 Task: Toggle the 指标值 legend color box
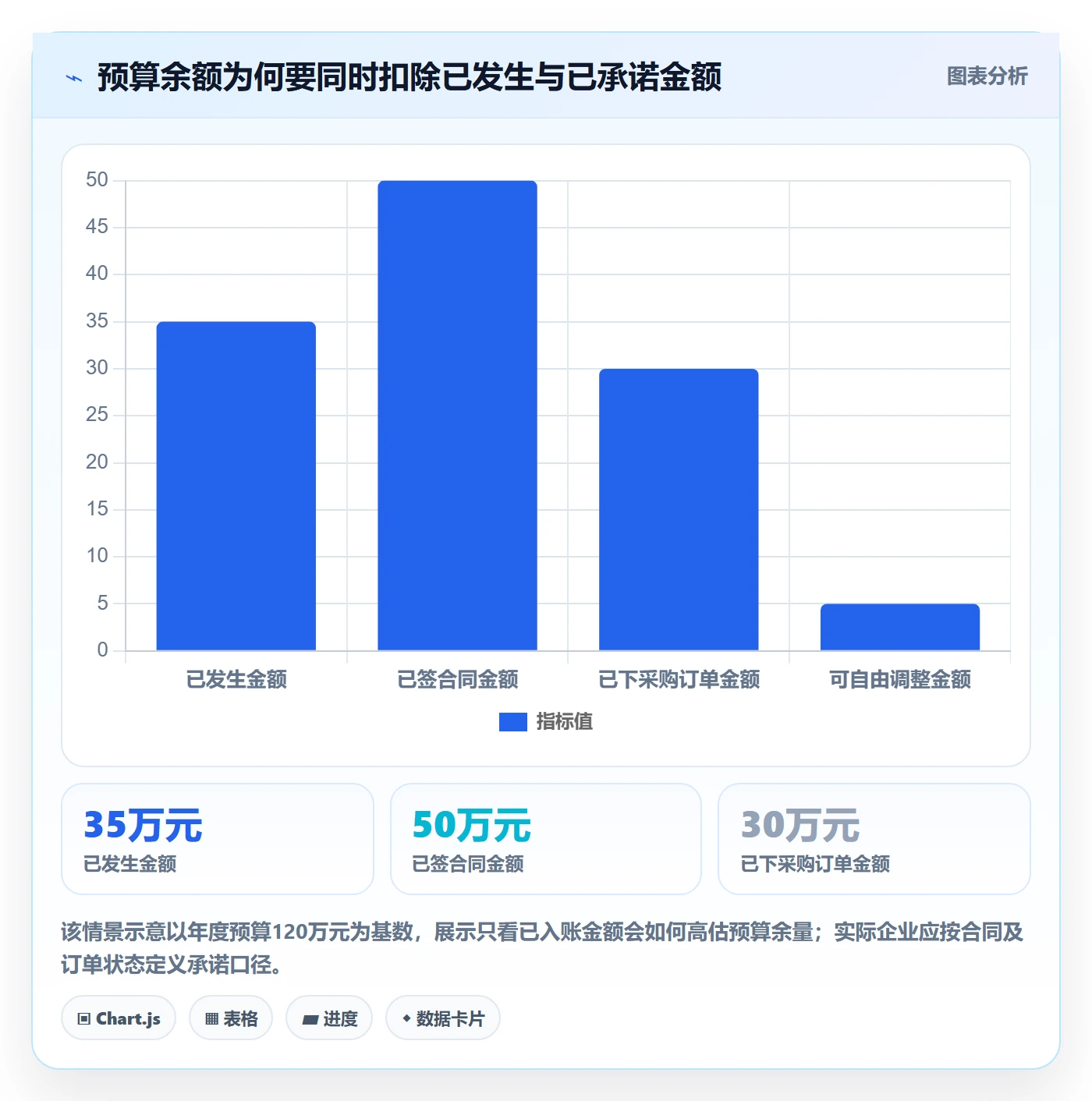pos(512,722)
